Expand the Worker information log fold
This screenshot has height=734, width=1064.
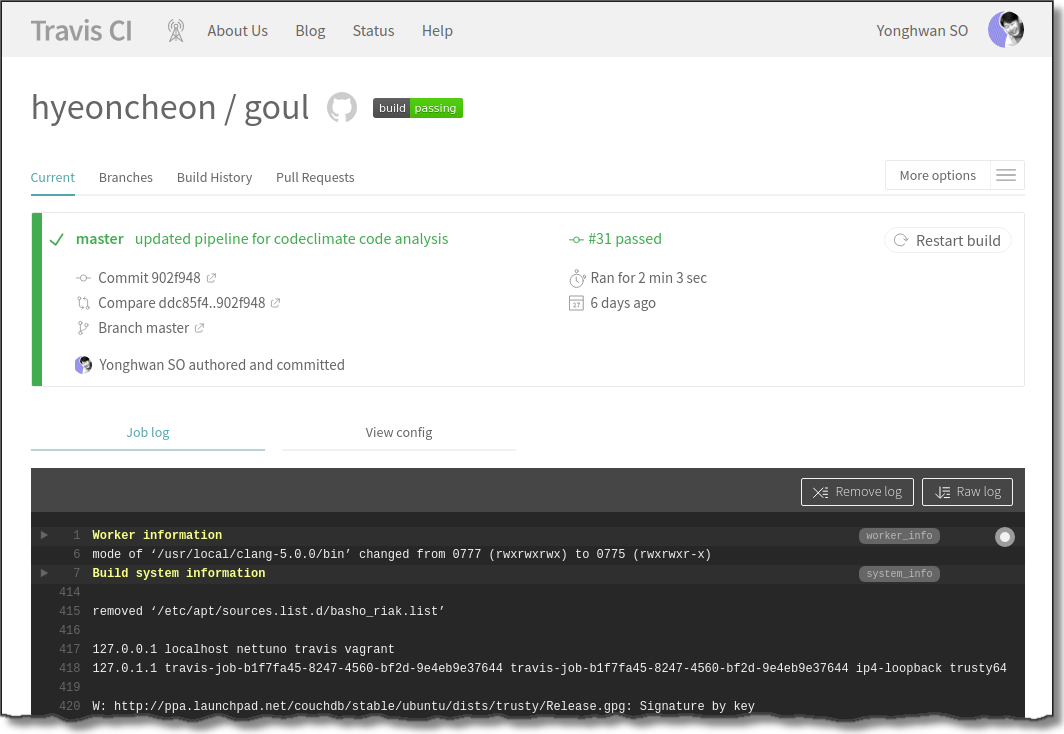click(x=45, y=535)
